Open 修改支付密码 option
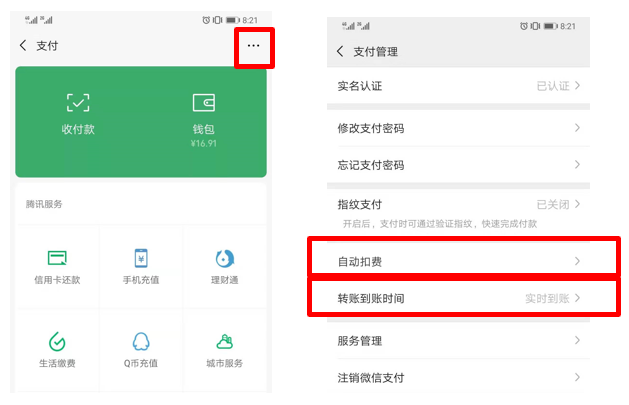The image size is (629, 405). tap(459, 128)
